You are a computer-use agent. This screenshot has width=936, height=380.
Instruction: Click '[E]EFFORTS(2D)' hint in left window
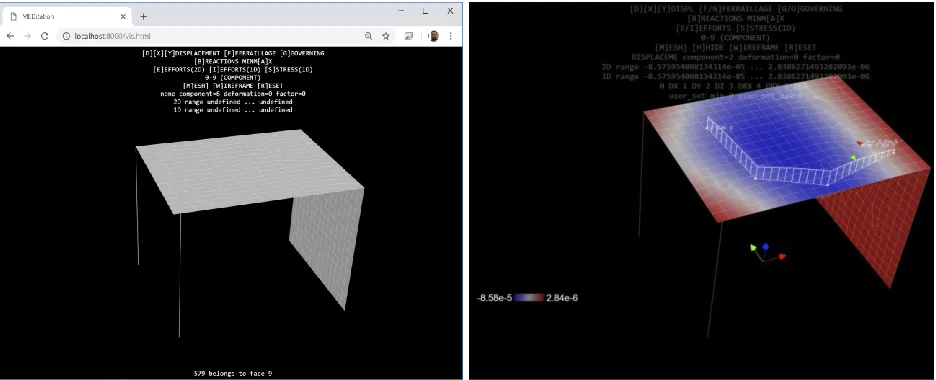[x=179, y=69]
